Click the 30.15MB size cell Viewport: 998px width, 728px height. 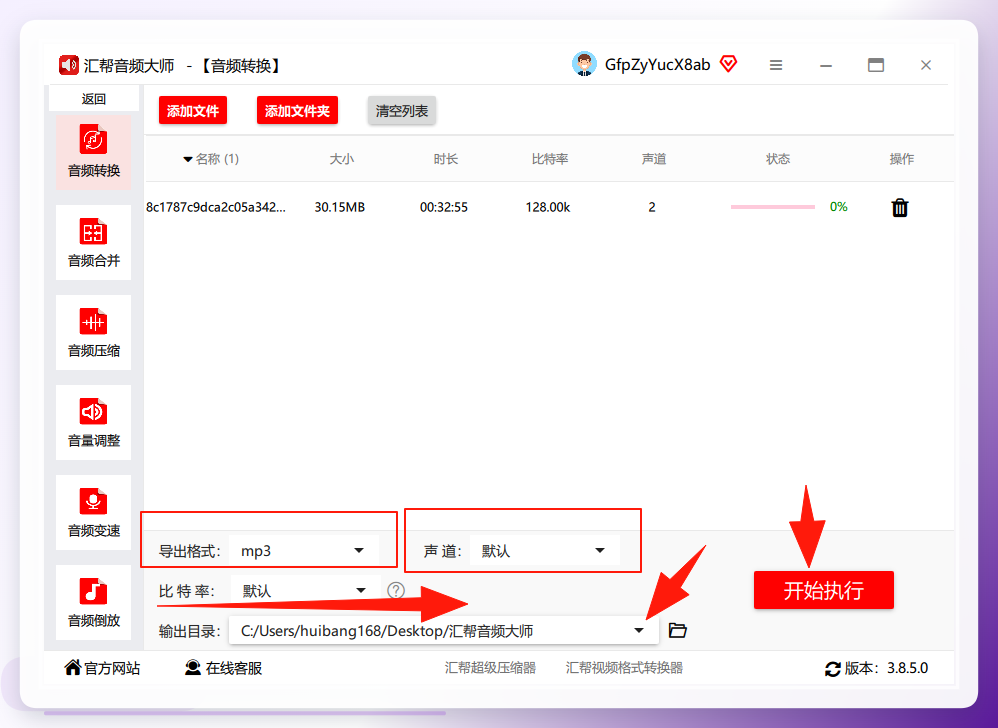pos(340,207)
